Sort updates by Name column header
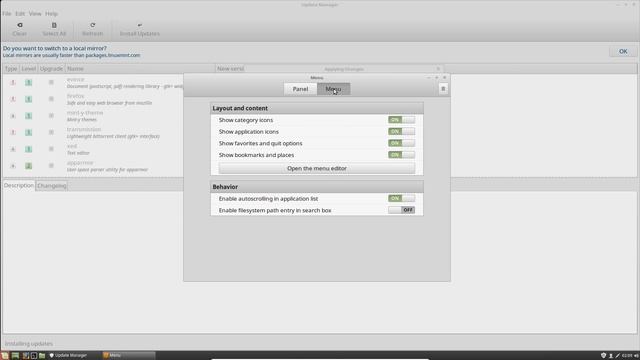The width and height of the screenshot is (640, 360). [x=140, y=69]
